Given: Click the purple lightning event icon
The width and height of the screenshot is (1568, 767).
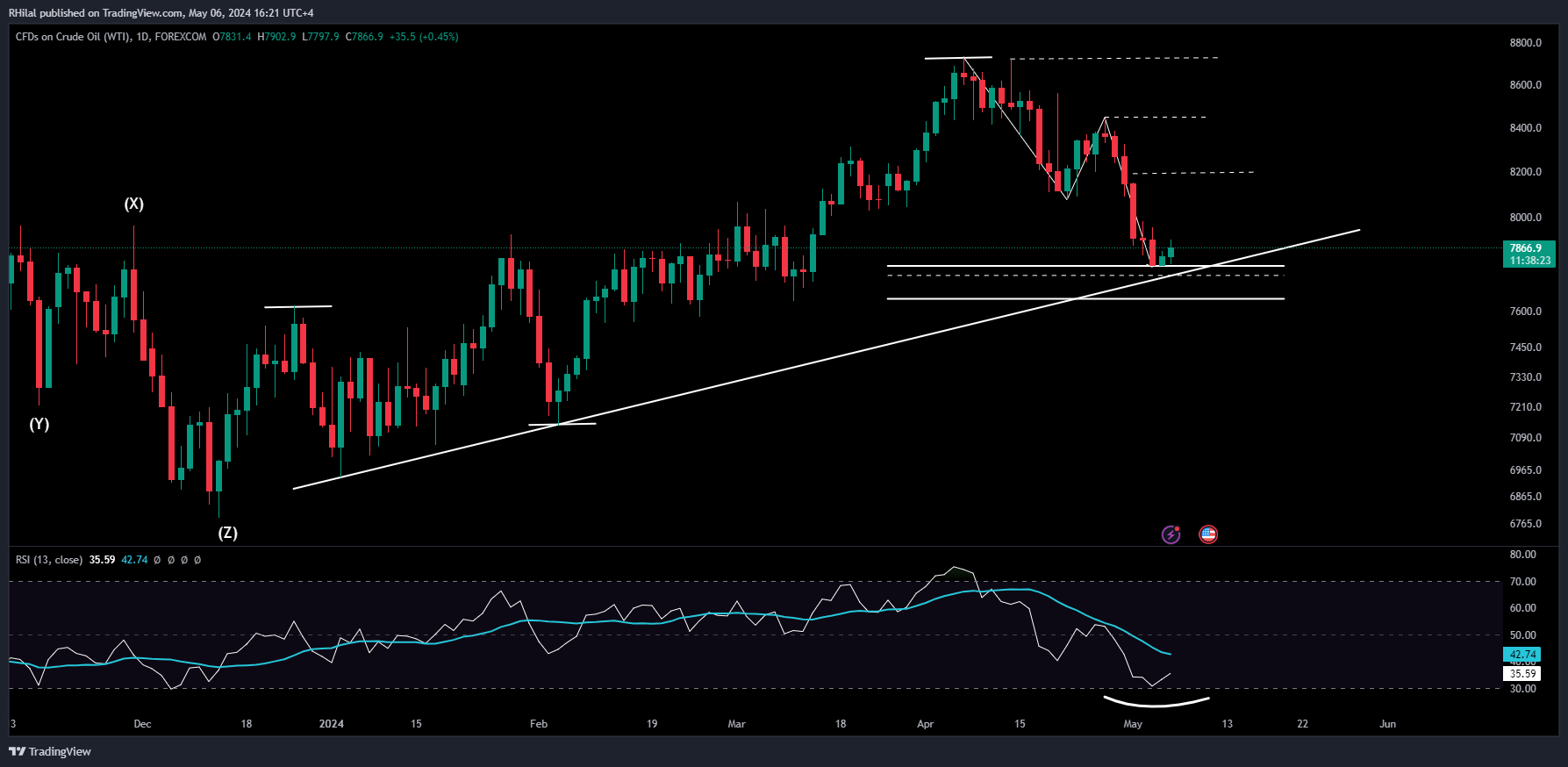Looking at the screenshot, I should tap(1171, 534).
